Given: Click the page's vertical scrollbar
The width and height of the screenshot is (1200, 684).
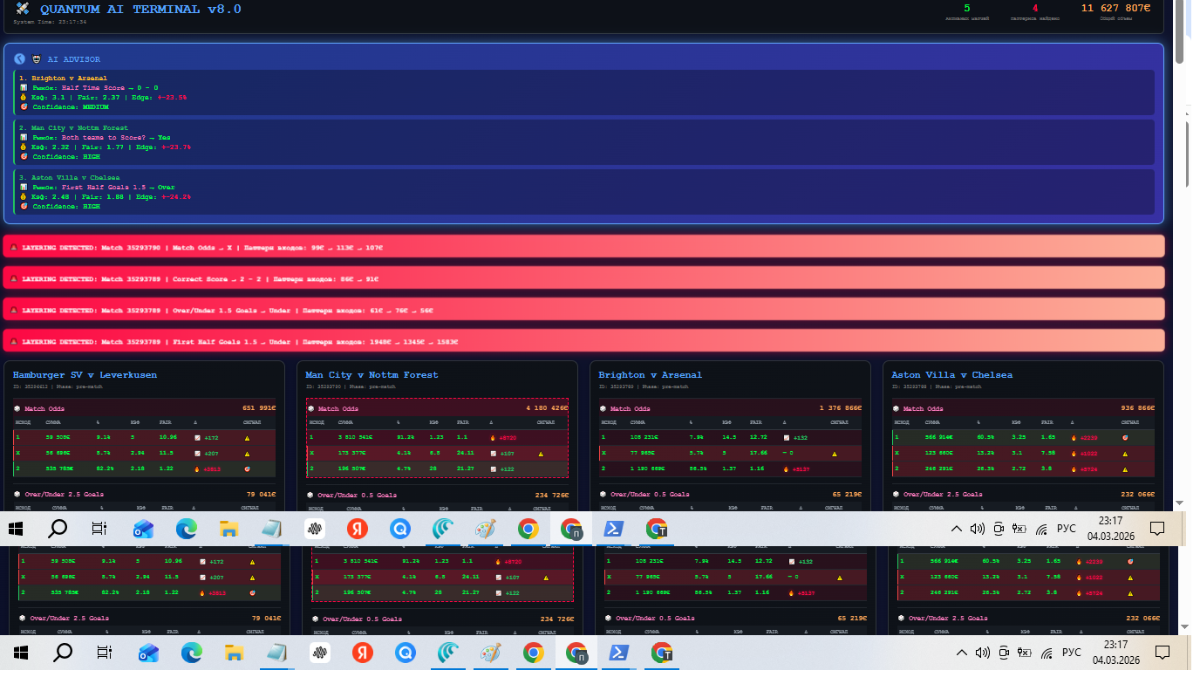Looking at the screenshot, I should pyautogui.click(x=1183, y=200).
